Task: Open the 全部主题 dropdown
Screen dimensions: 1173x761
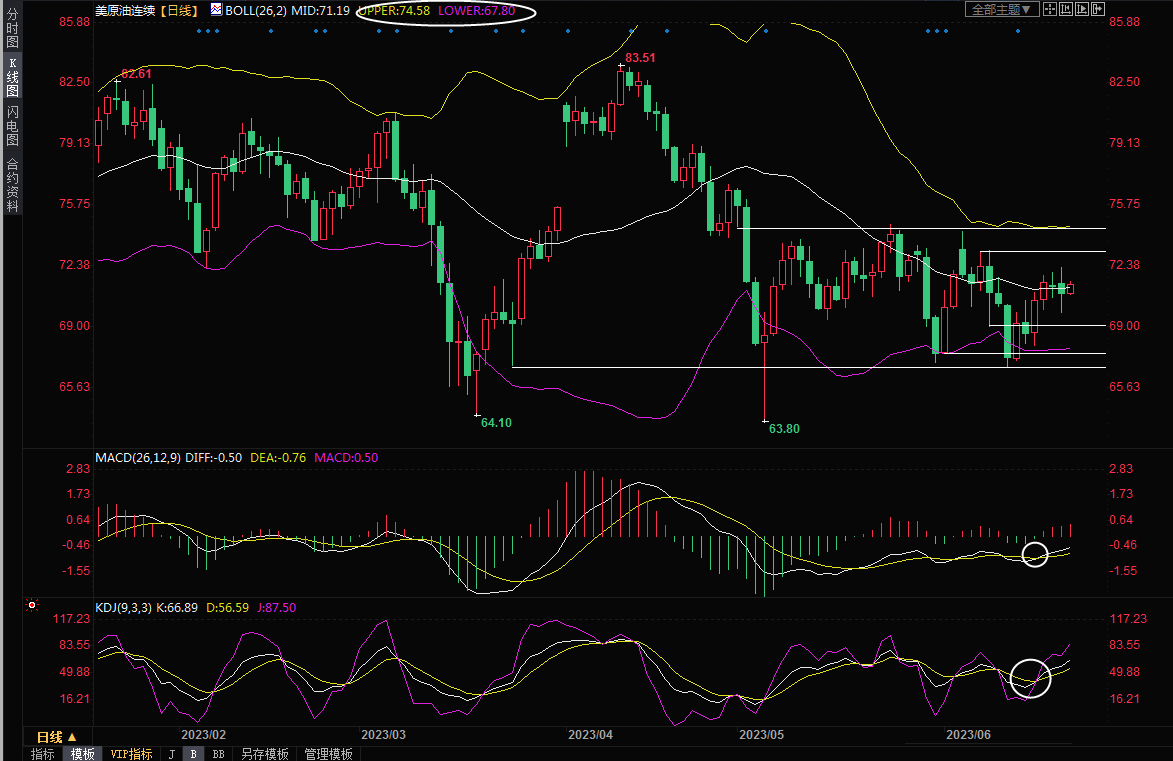Action: coord(1001,9)
